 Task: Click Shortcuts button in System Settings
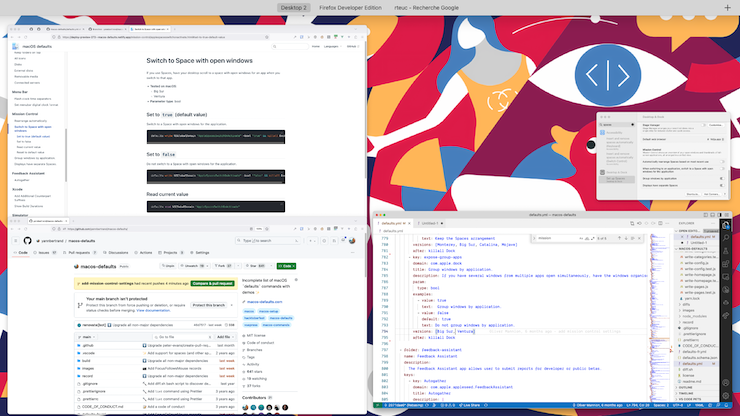(692, 194)
